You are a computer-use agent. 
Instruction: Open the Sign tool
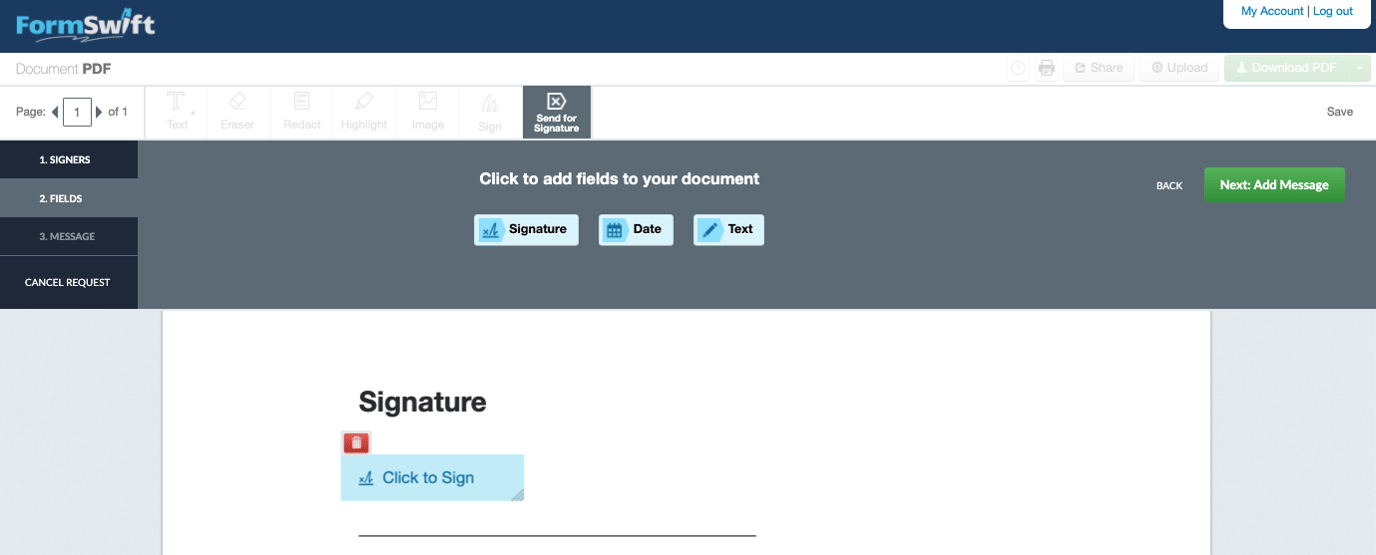pos(490,112)
